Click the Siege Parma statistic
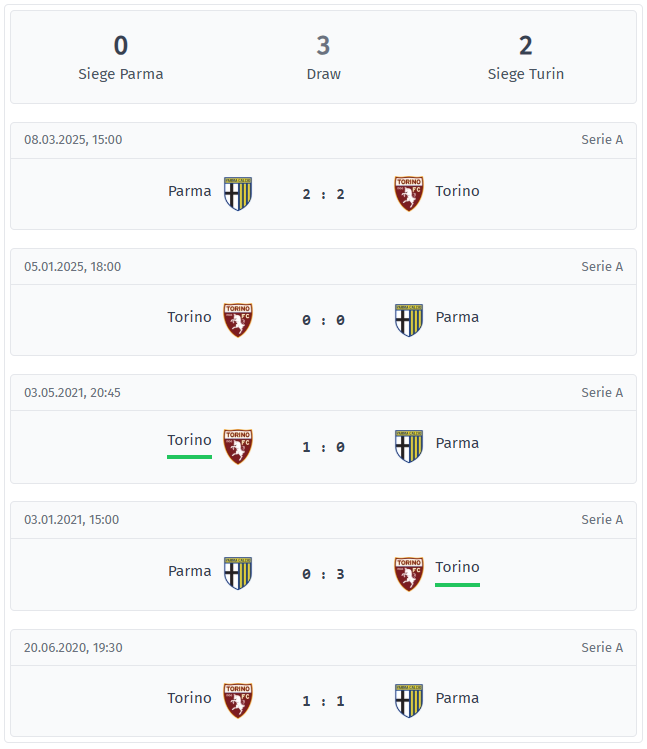This screenshot has width=647, height=749. 121,57
